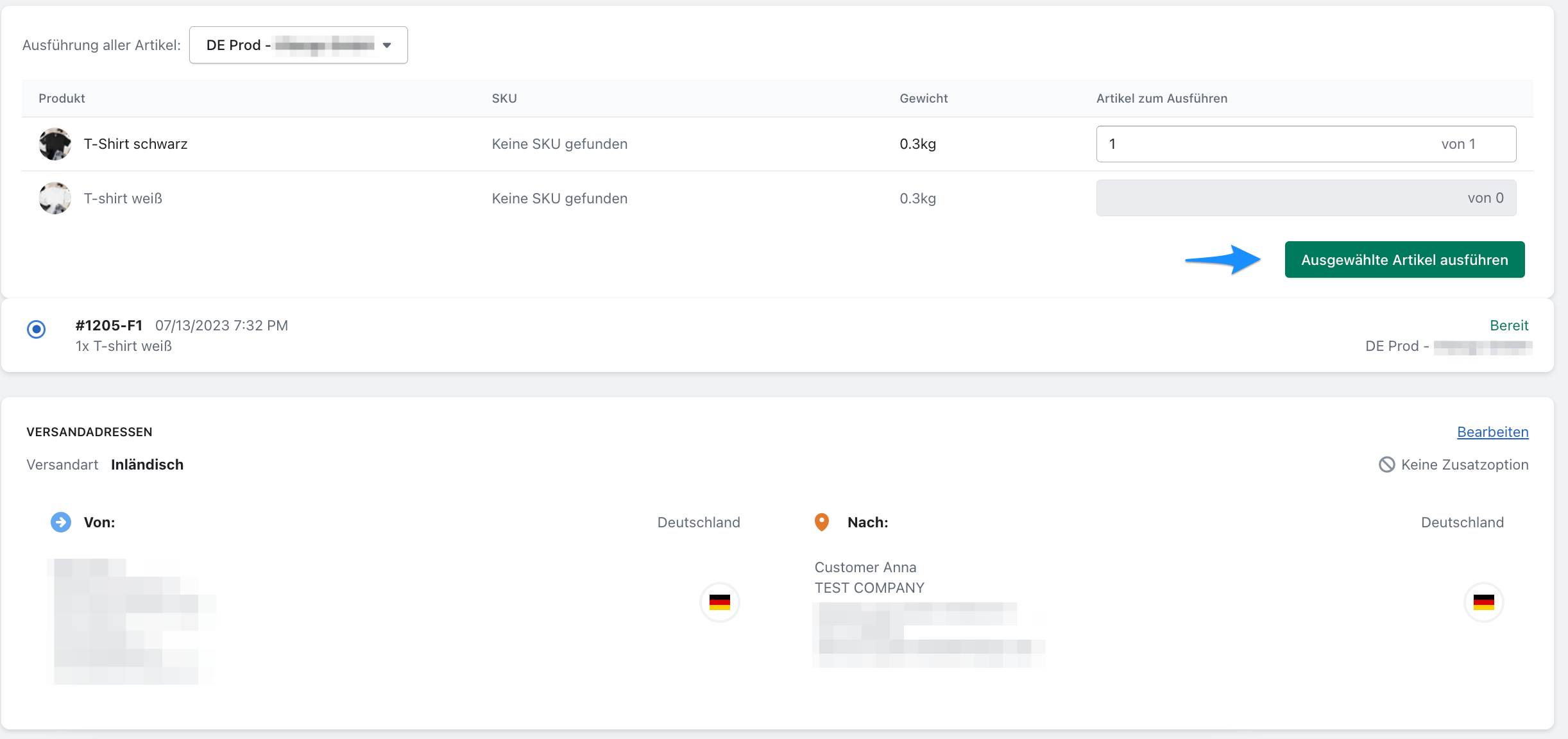The height and width of the screenshot is (739, 1568).
Task: Click the Customer Anna recipient name
Action: (x=865, y=567)
